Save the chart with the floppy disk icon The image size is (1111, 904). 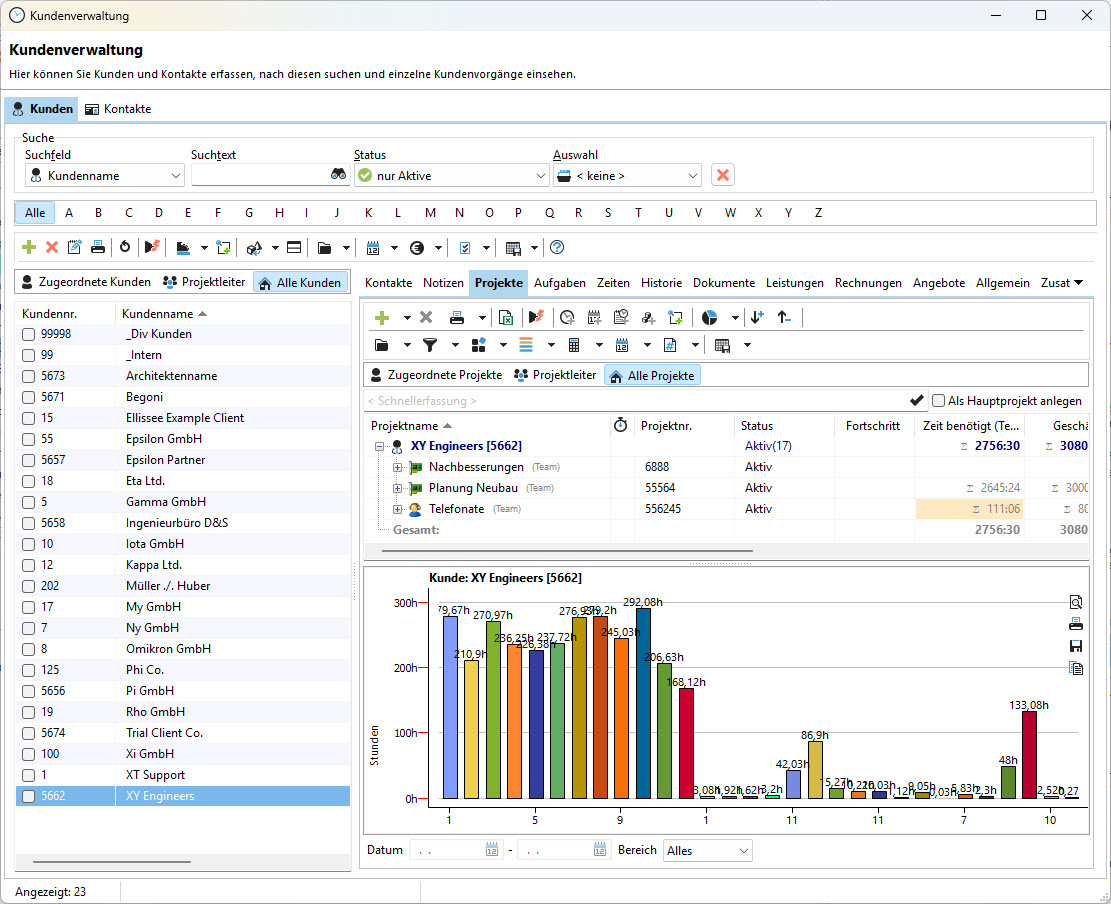pos(1076,646)
